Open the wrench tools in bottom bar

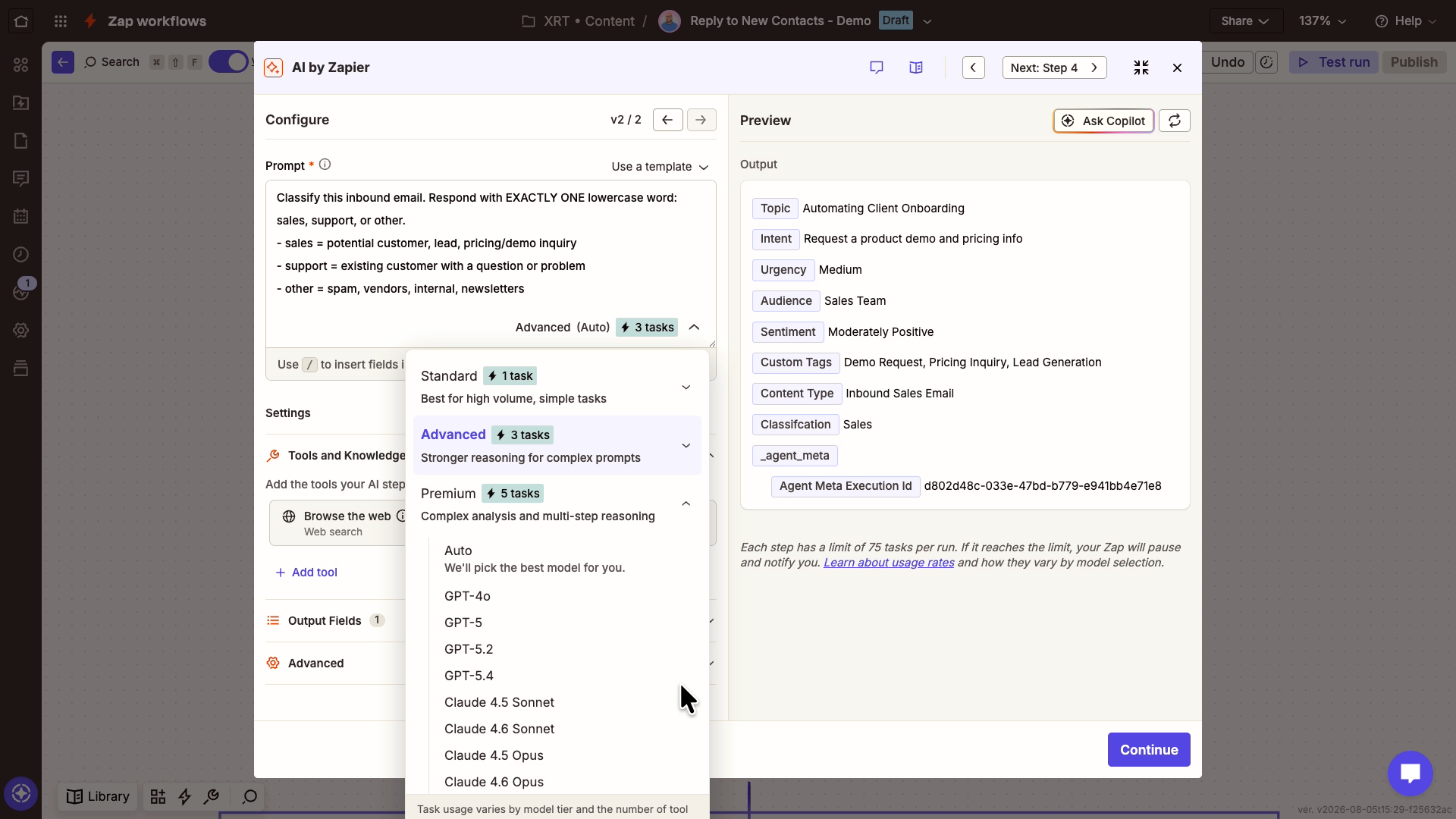[x=212, y=796]
